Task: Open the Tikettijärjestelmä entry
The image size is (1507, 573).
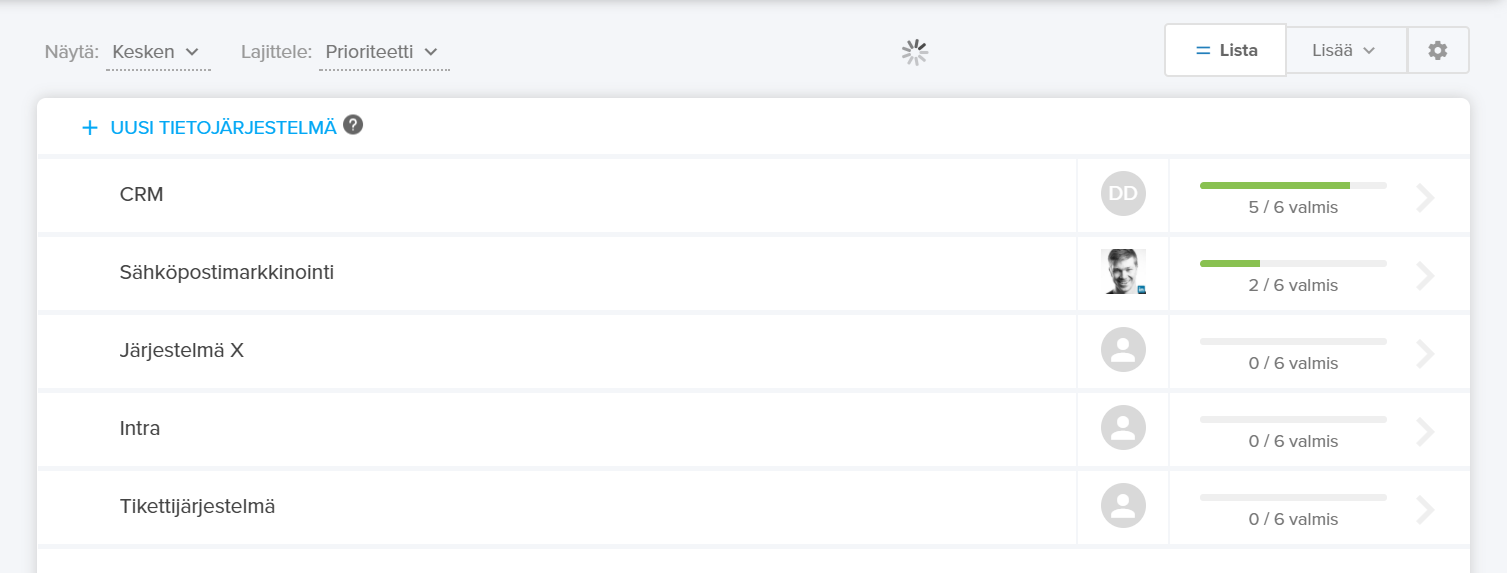Action: pyautogui.click(x=197, y=507)
